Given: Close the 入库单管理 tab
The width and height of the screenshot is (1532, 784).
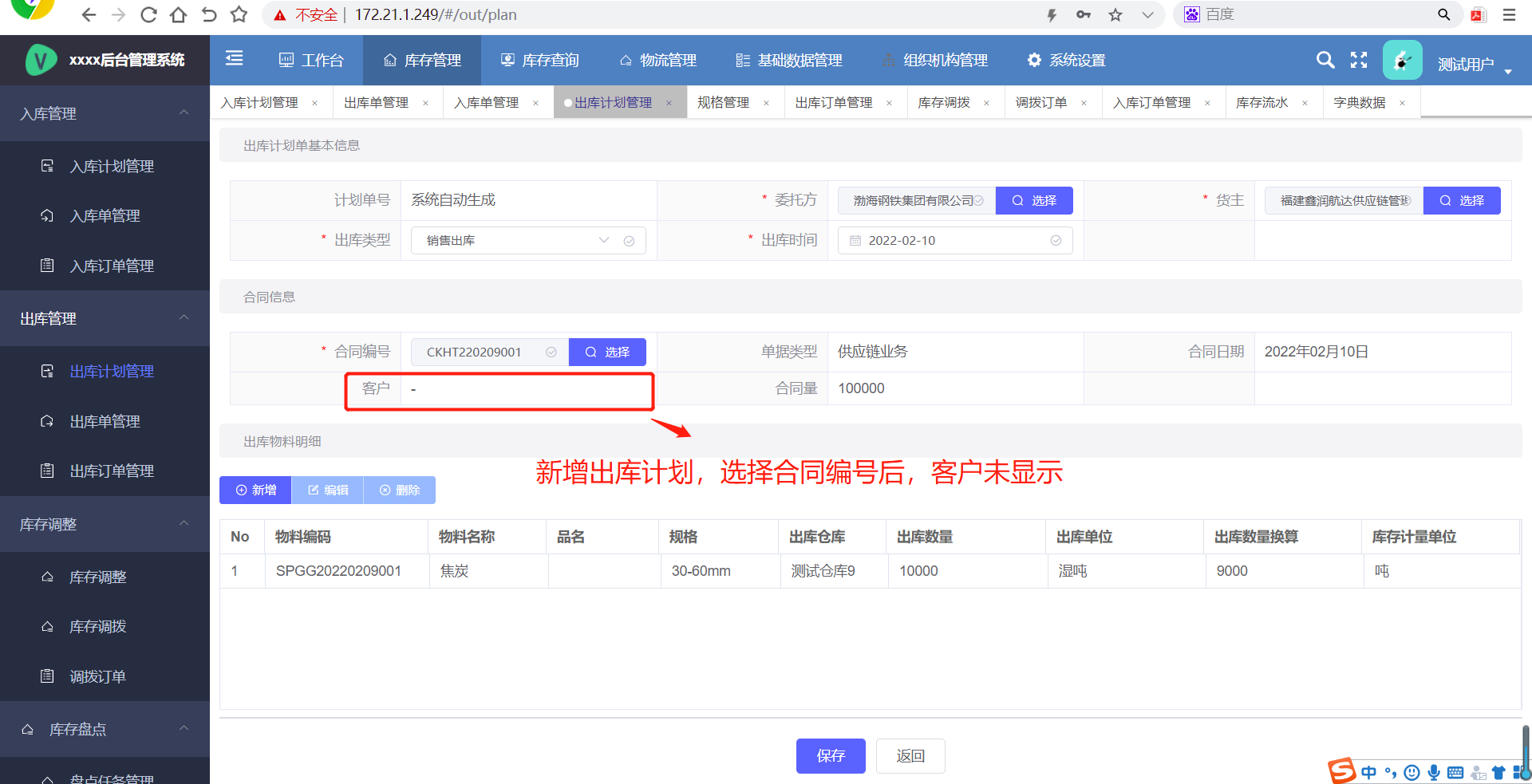Looking at the screenshot, I should point(535,103).
